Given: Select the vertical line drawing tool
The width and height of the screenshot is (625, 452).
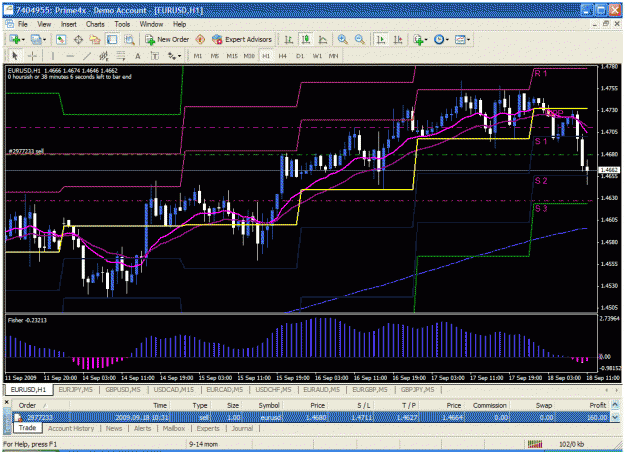Looking at the screenshot, I should click(53, 56).
